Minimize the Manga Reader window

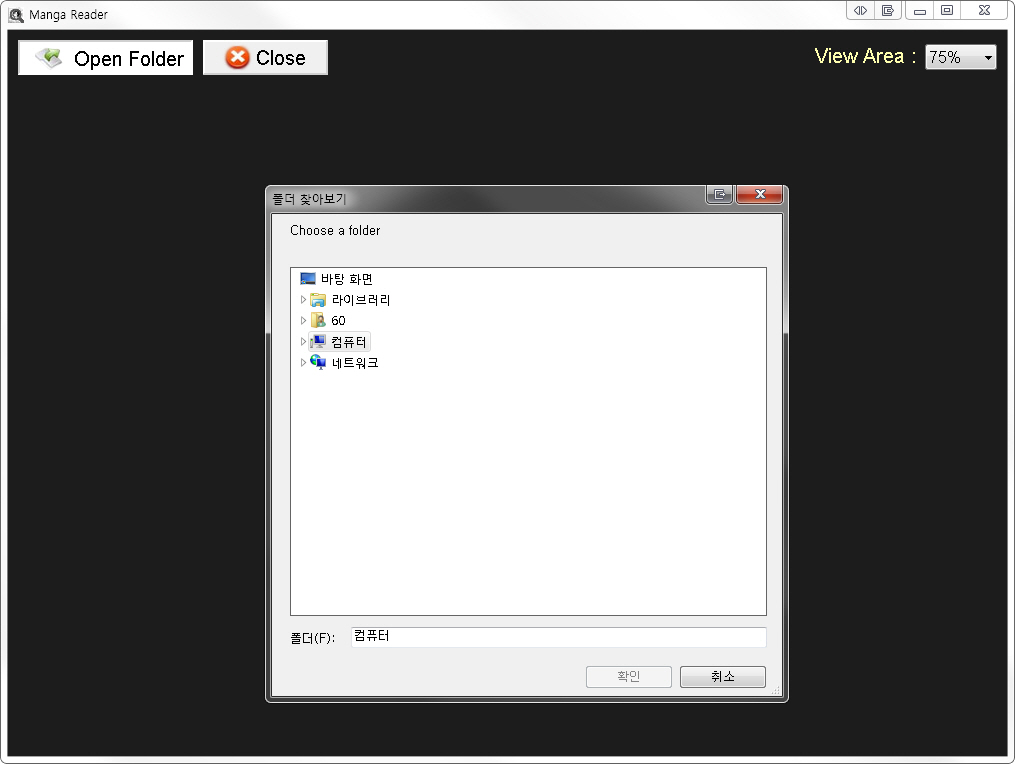pos(919,10)
